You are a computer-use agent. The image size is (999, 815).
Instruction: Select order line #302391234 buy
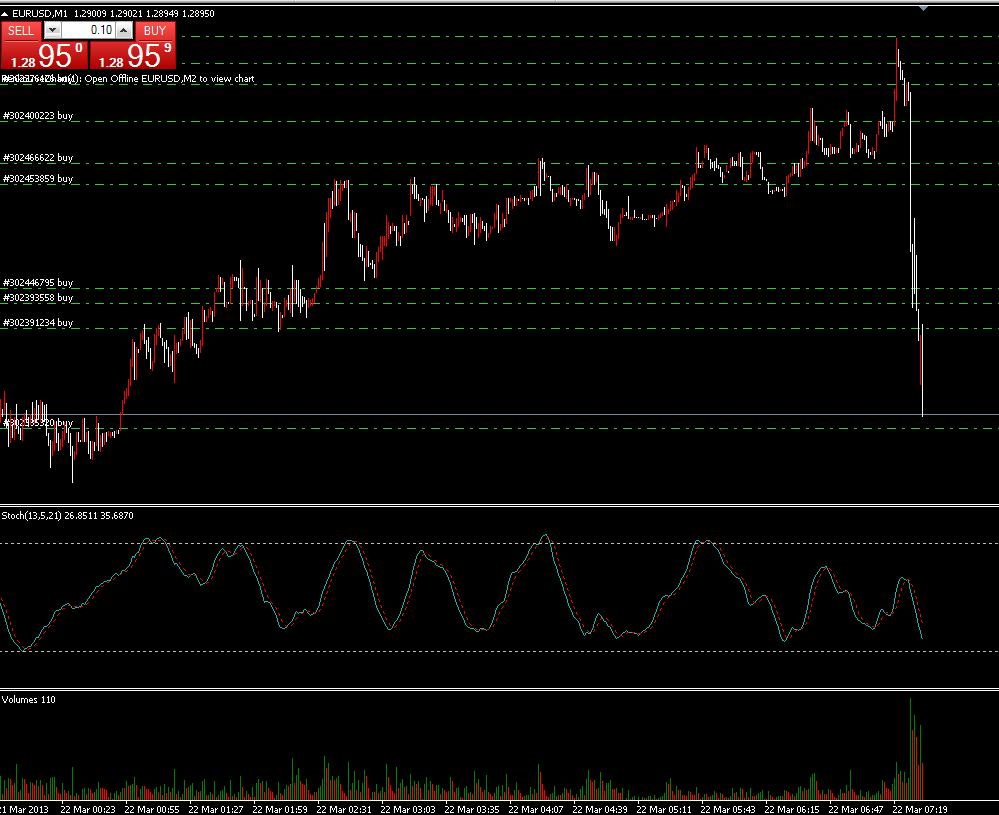(38, 322)
